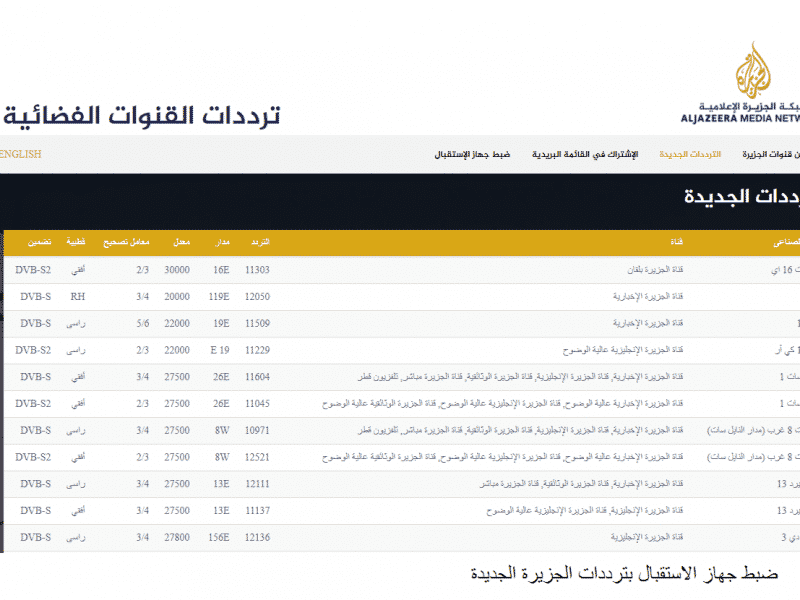Click the channel name in the 11509 row
Viewport: 800px width, 600px height.
click(x=648, y=323)
